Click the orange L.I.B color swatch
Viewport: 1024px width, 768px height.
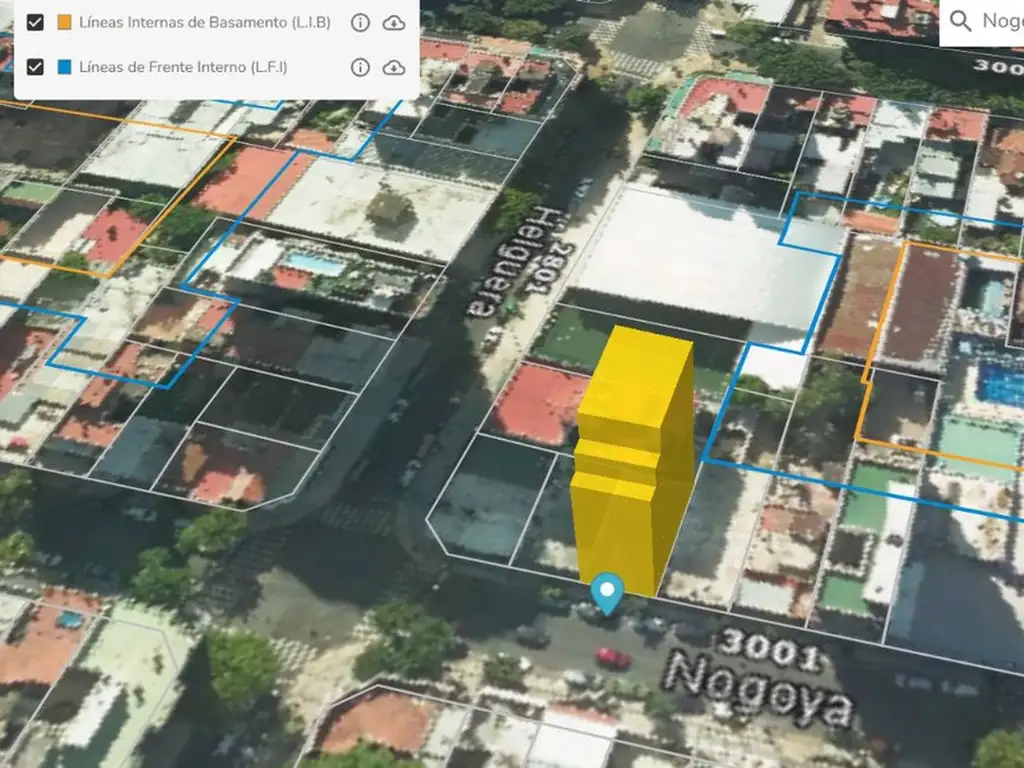[x=65, y=23]
